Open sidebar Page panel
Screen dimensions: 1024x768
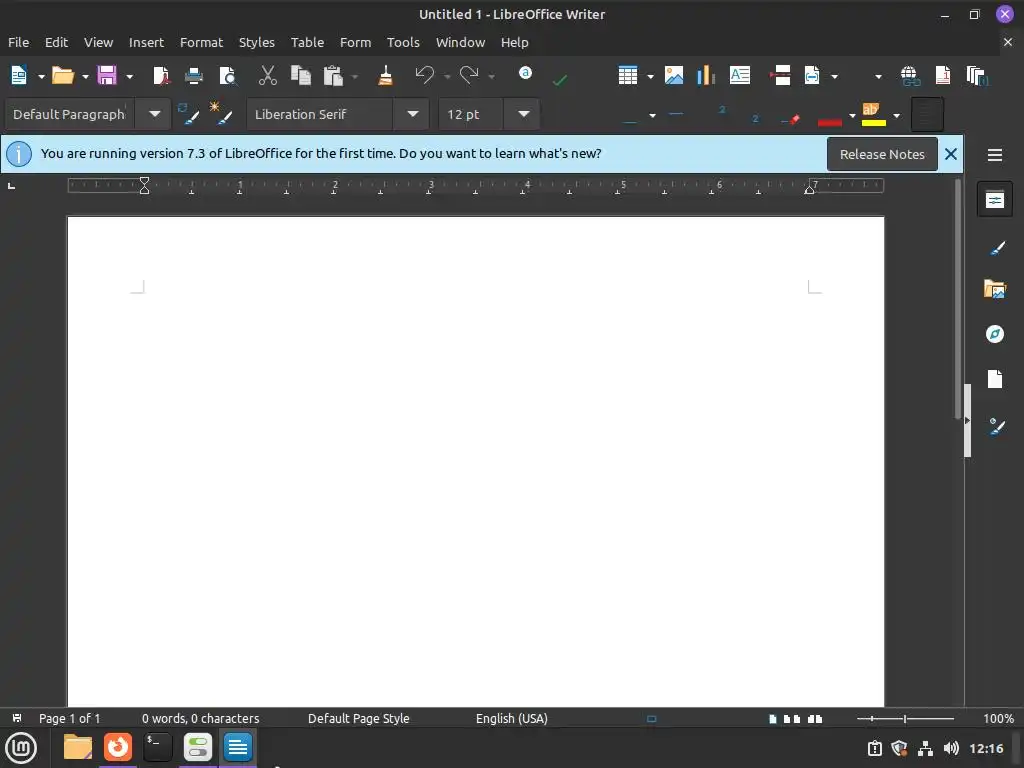pyautogui.click(x=995, y=379)
